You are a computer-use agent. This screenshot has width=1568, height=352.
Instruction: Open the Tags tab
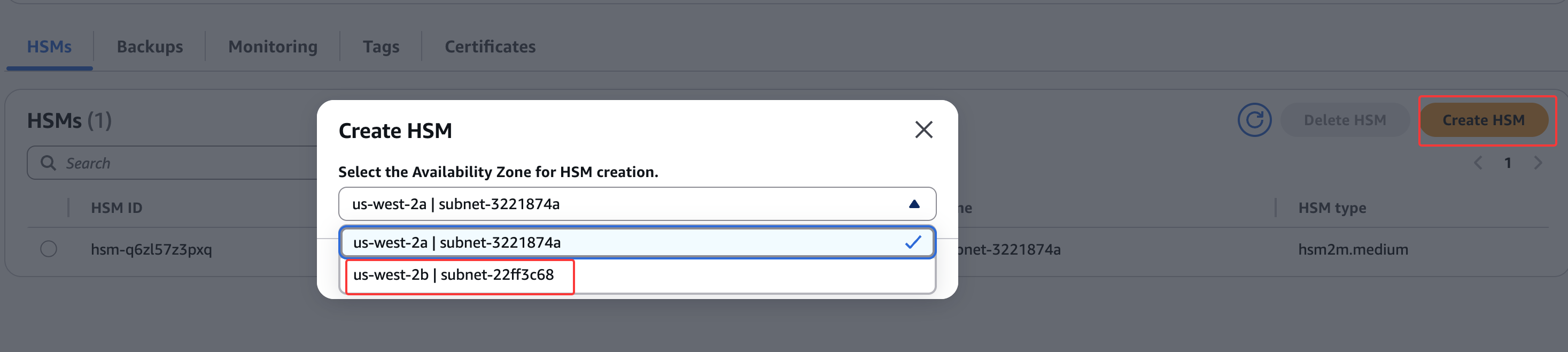pyautogui.click(x=381, y=47)
